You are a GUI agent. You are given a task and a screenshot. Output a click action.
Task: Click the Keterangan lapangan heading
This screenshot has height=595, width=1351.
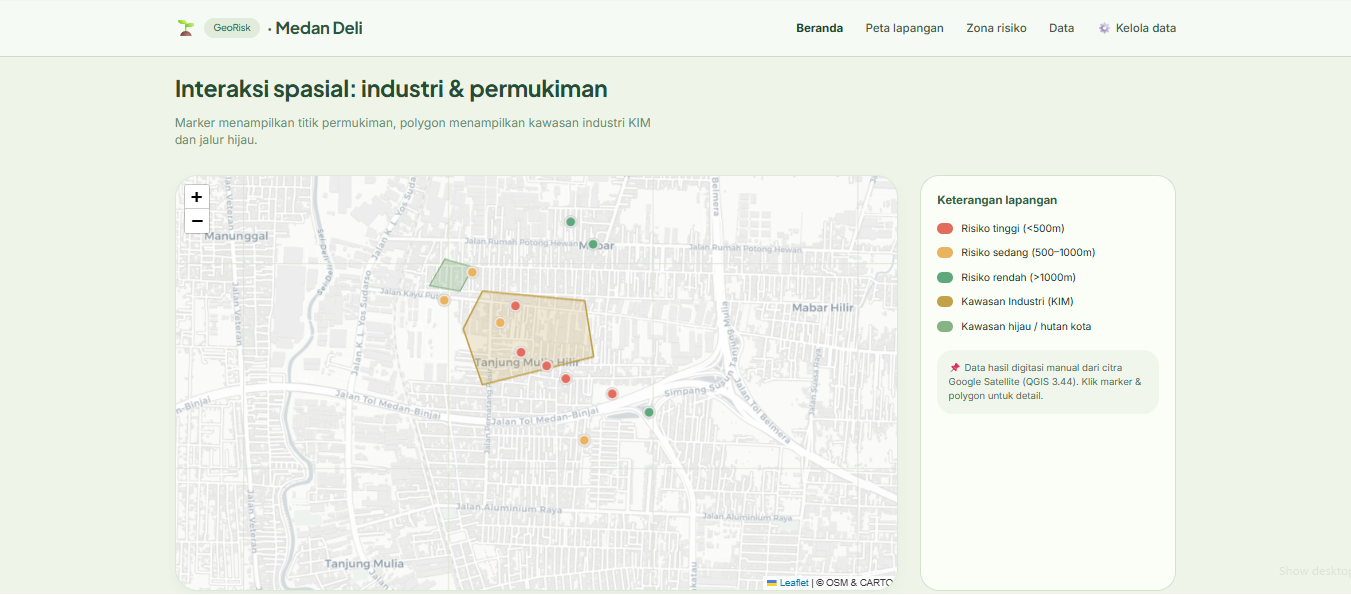tap(997, 200)
